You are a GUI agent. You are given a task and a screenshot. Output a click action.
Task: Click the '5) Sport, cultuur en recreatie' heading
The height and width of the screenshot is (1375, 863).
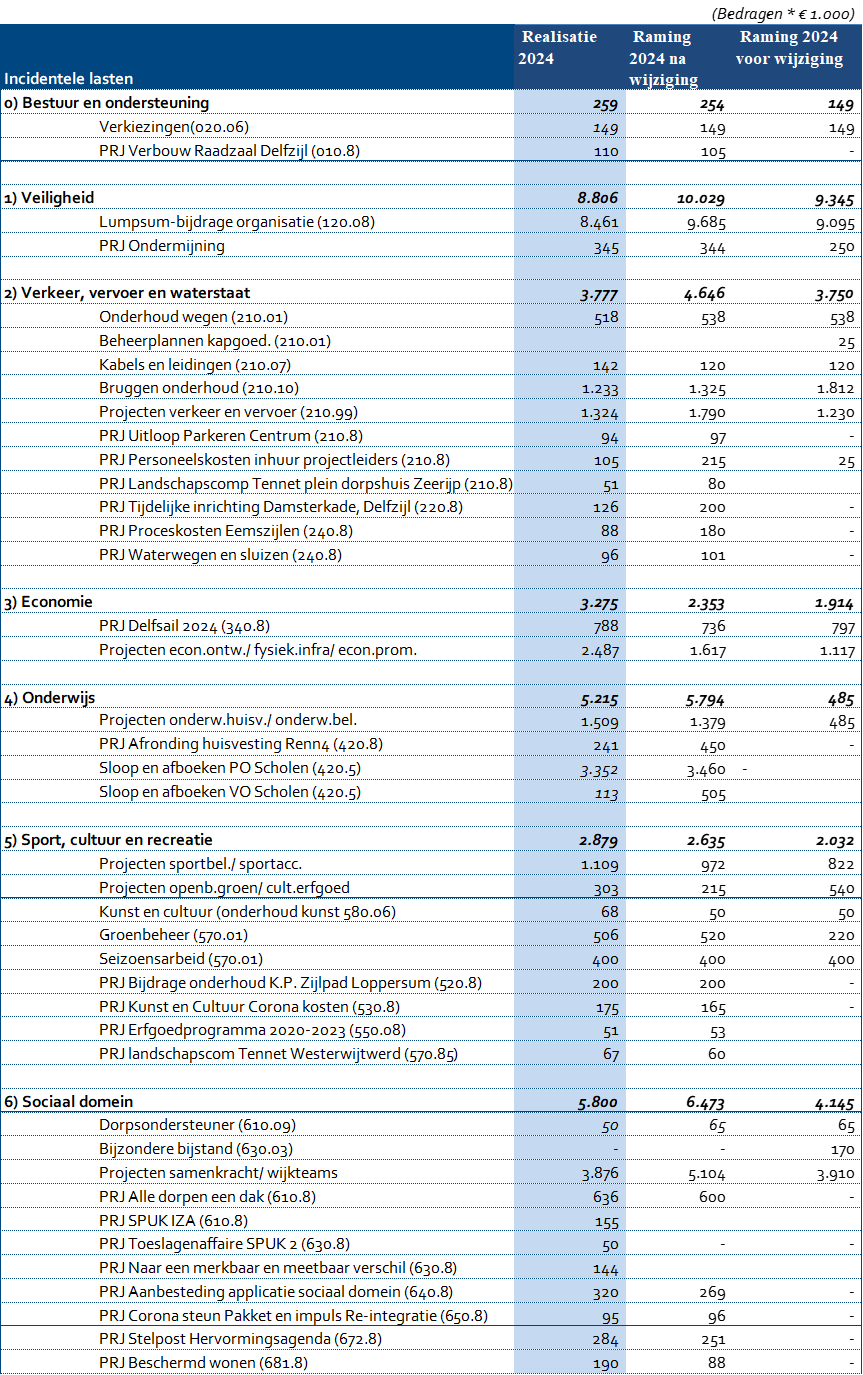108,840
